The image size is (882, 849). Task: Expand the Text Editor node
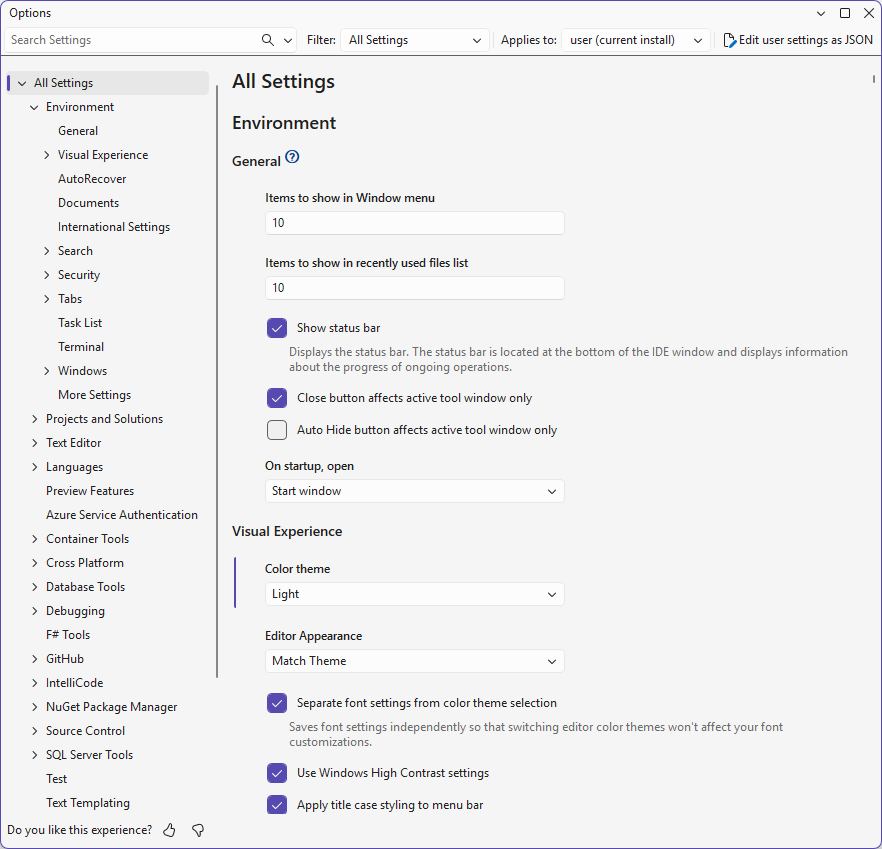coord(34,443)
